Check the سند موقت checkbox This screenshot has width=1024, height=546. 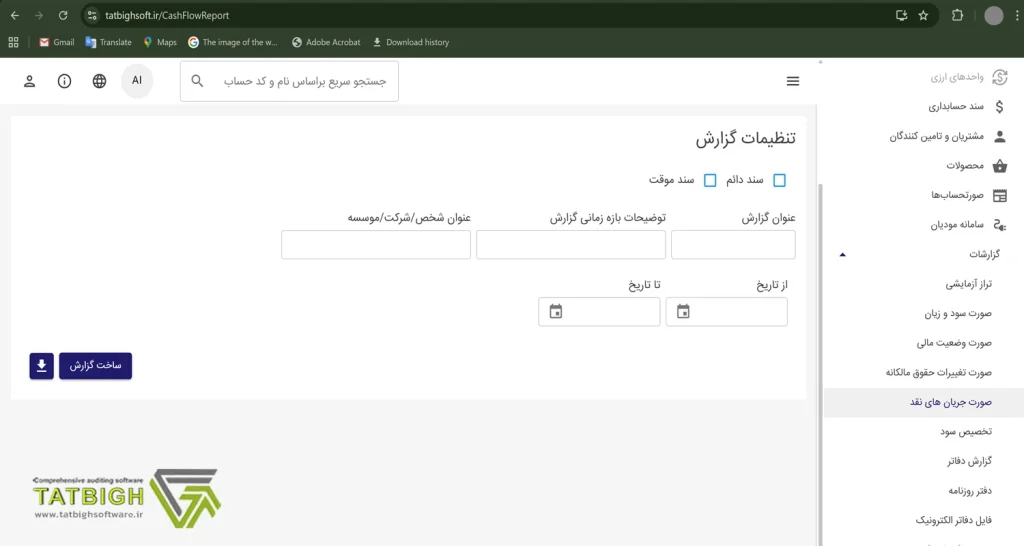(x=710, y=180)
